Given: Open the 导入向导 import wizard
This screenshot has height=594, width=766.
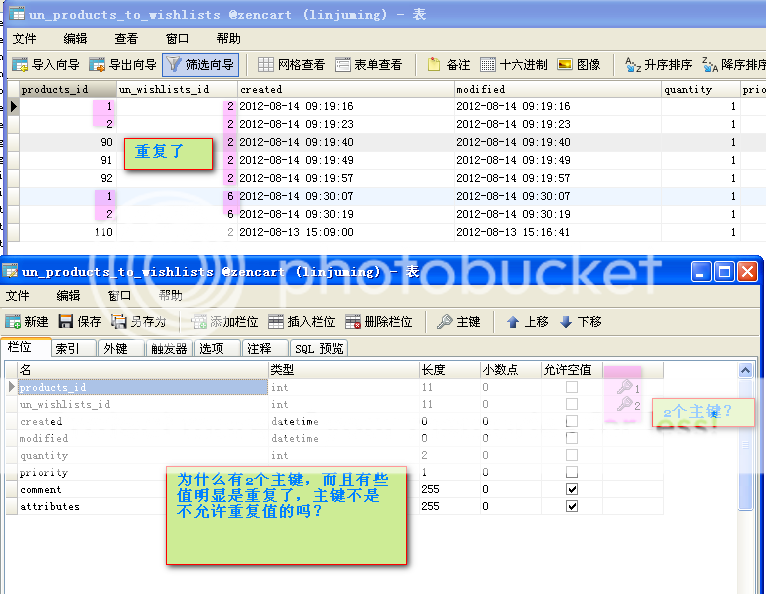Looking at the screenshot, I should [x=46, y=65].
